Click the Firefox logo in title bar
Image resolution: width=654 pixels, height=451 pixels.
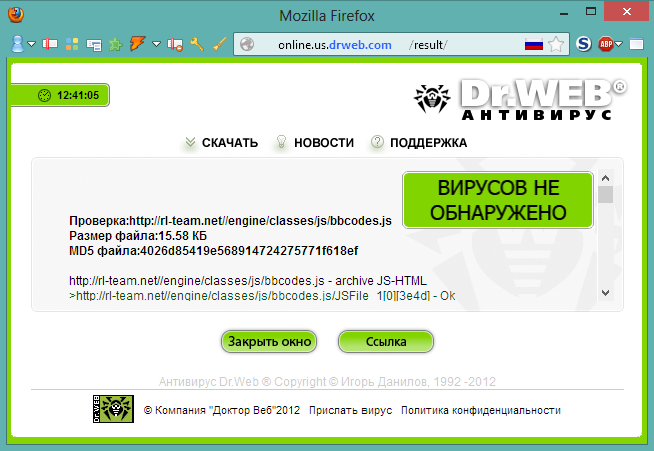[16, 15]
